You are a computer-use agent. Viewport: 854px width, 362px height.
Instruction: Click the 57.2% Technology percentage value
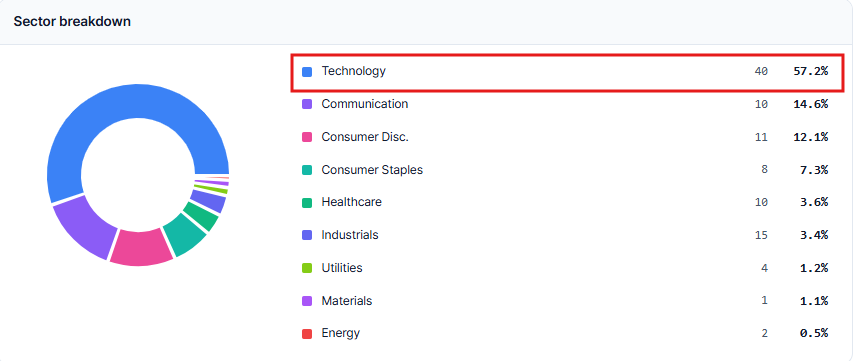pyautogui.click(x=810, y=71)
